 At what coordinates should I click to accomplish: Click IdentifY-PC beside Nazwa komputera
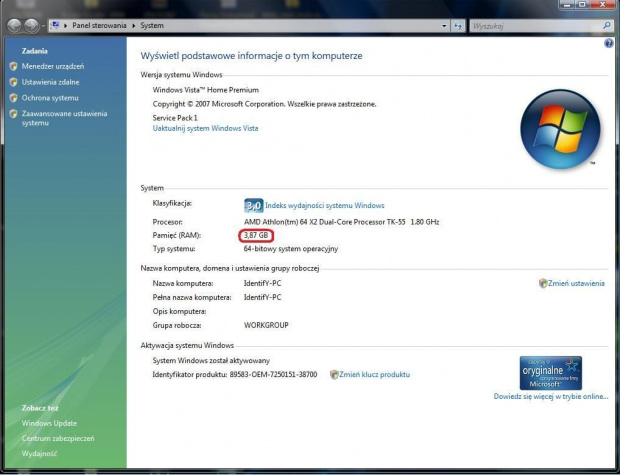tap(263, 284)
